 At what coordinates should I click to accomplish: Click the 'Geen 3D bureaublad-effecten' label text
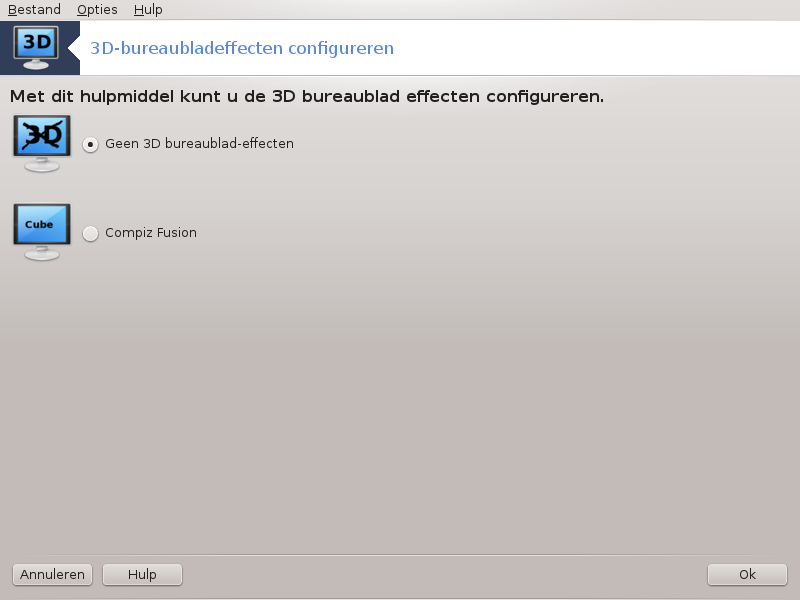pos(199,144)
